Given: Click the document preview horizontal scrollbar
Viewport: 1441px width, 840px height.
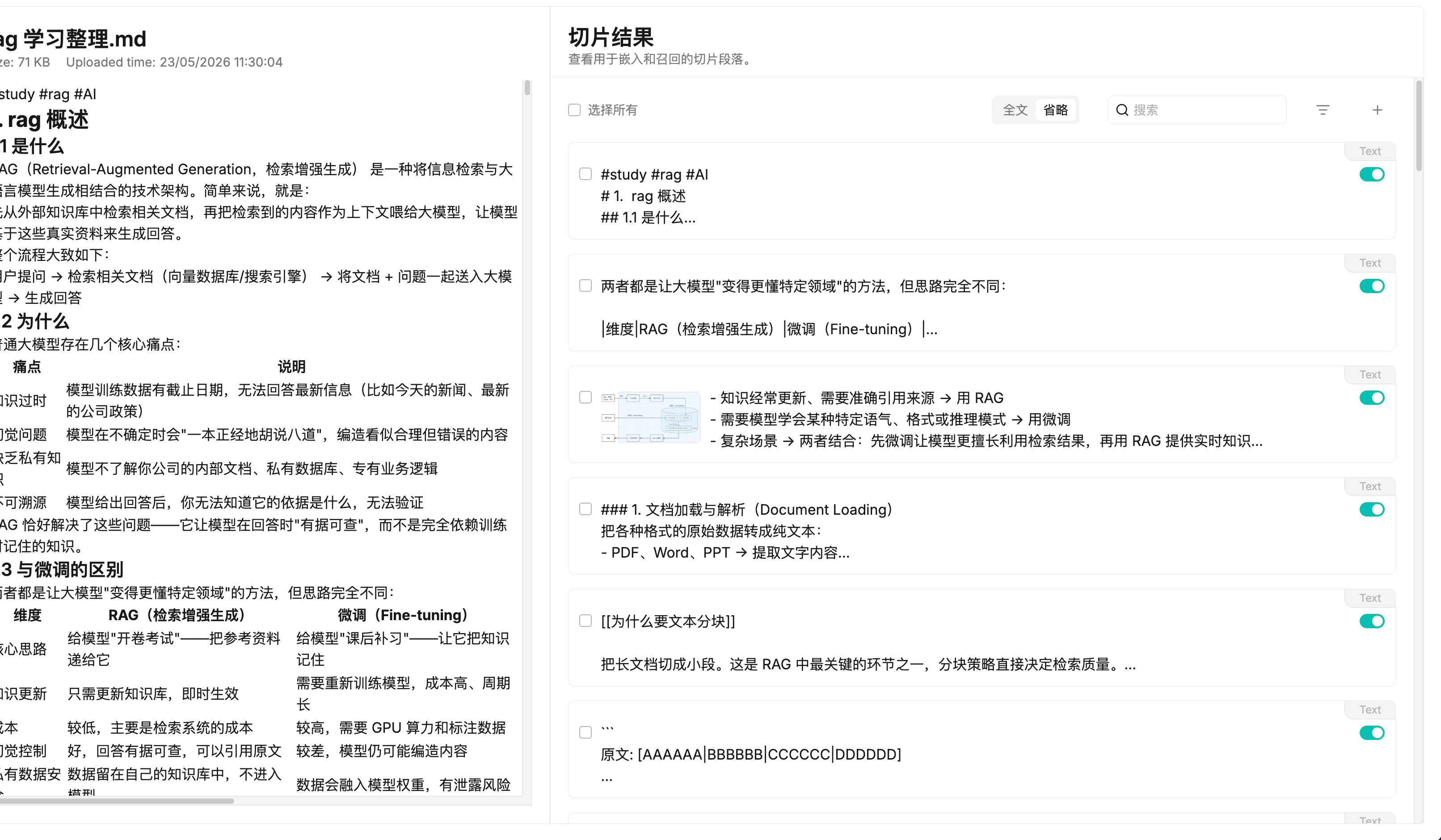Looking at the screenshot, I should coord(116,801).
